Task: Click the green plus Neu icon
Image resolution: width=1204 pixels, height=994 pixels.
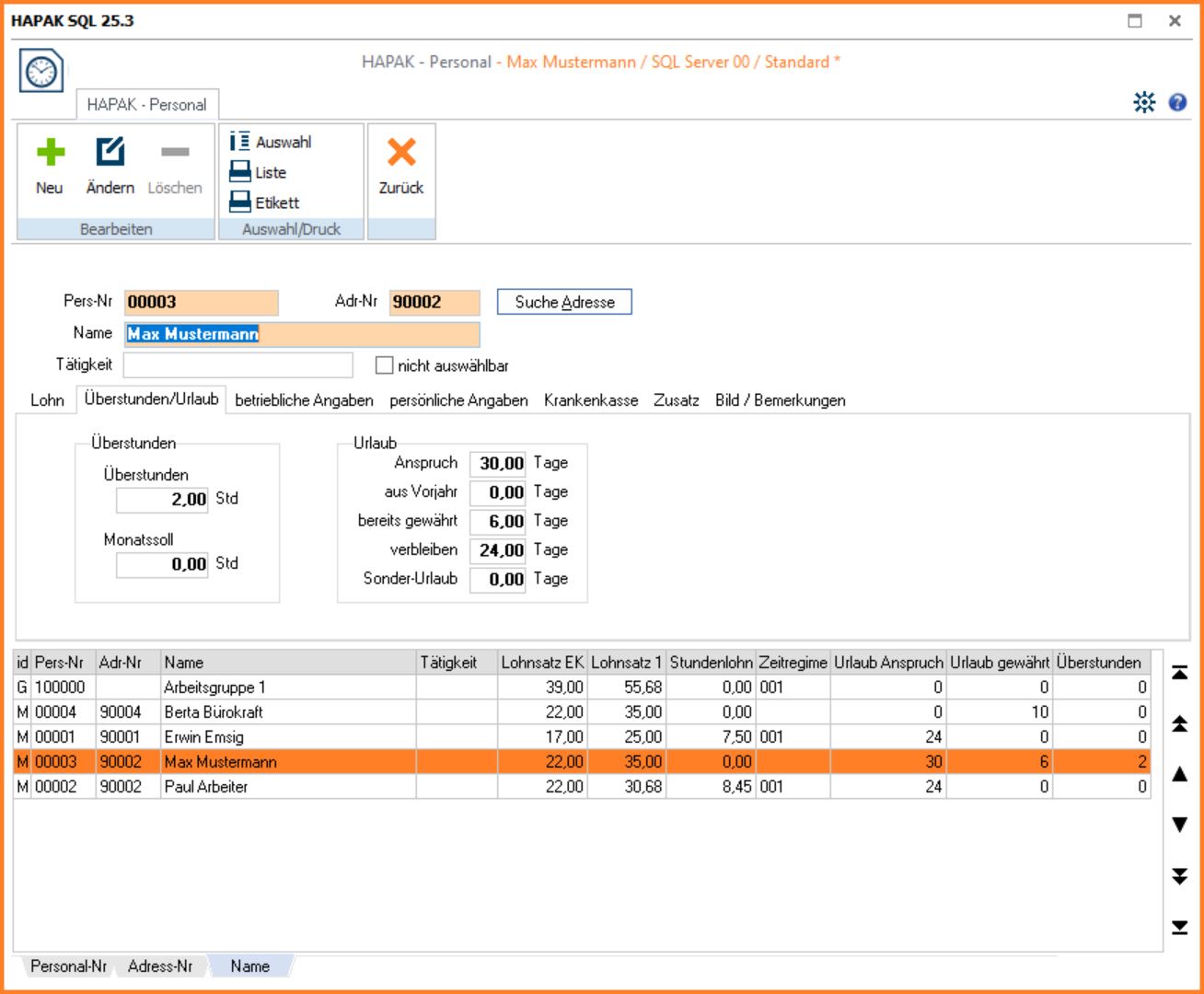Action: point(51,153)
